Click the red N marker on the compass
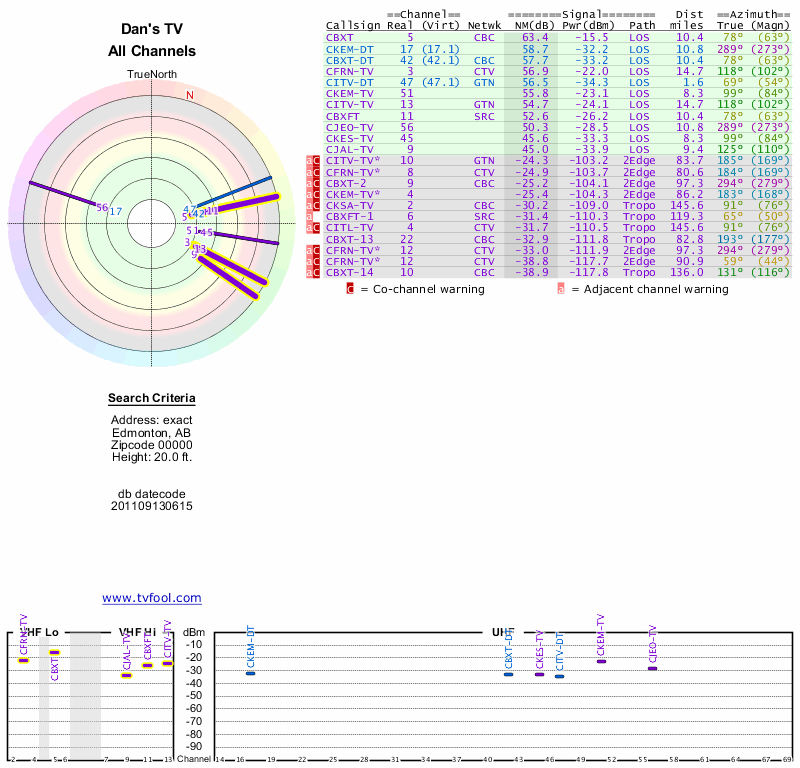The image size is (800, 768). pyautogui.click(x=190, y=96)
